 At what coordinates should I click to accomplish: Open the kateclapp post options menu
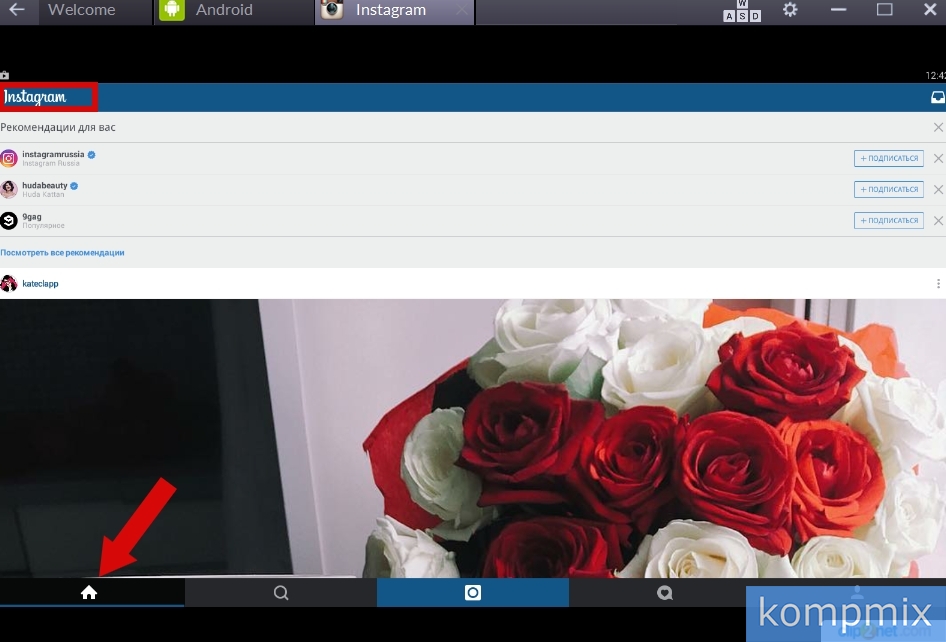click(938, 284)
